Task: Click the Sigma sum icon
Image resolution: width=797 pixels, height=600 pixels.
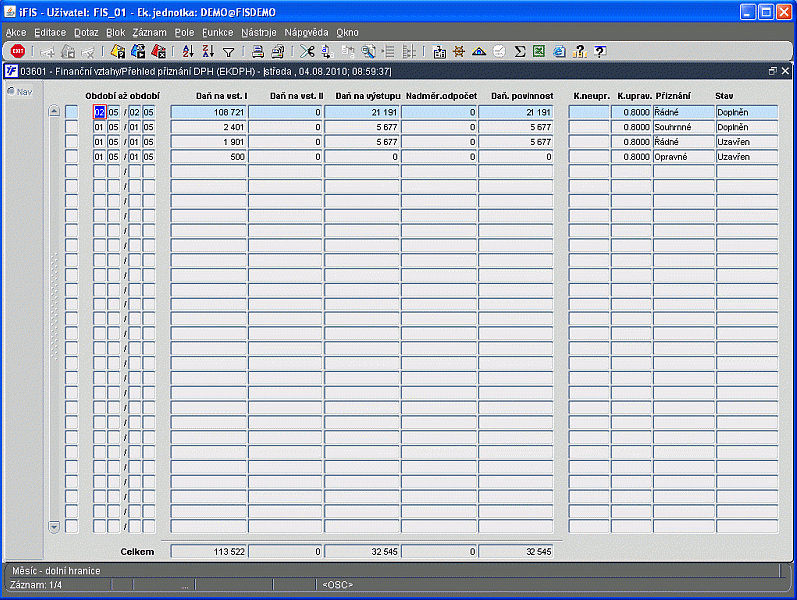Action: click(519, 51)
